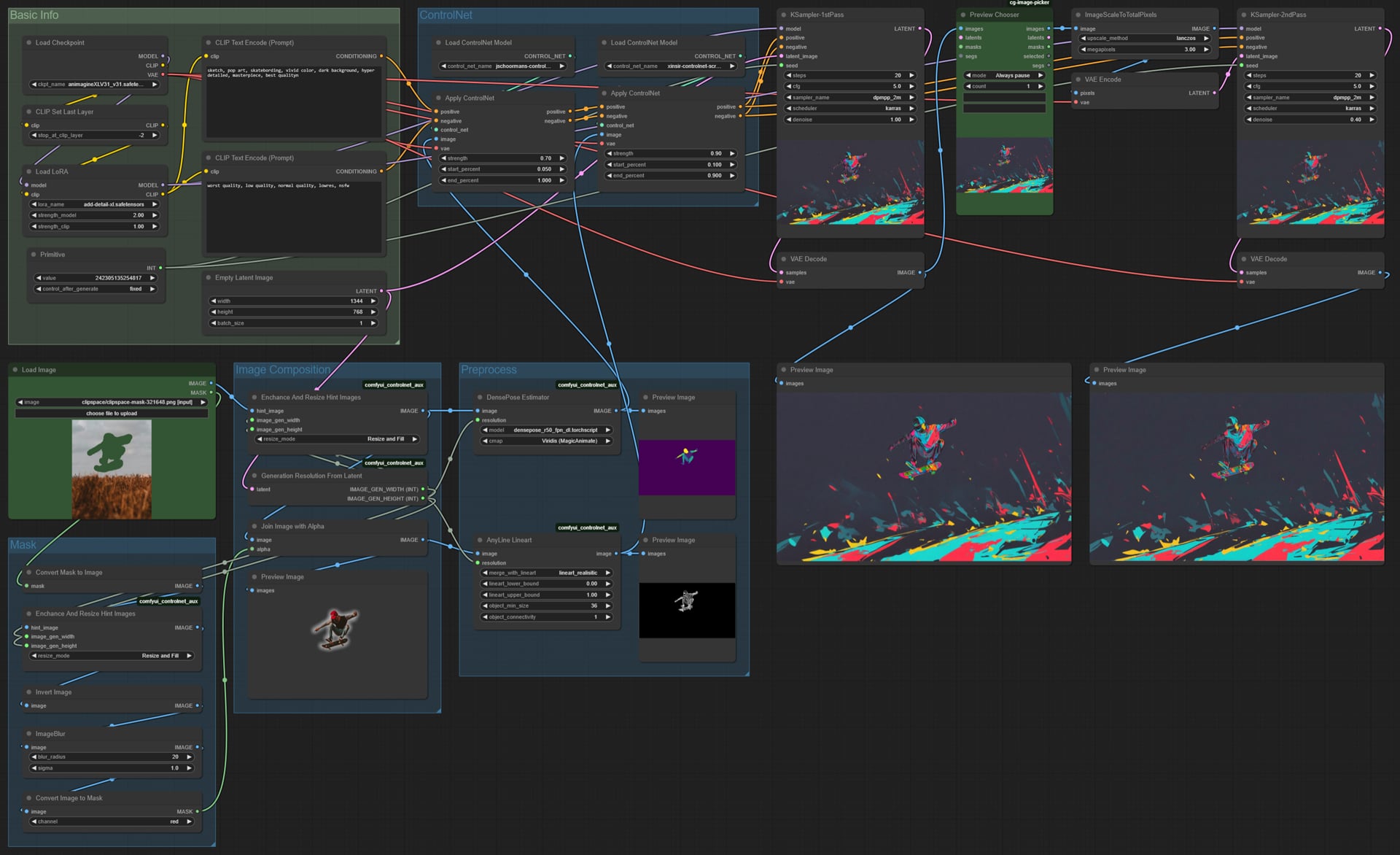Click the negative prompt text box
Screen dimensions: 1400x855
294,217
